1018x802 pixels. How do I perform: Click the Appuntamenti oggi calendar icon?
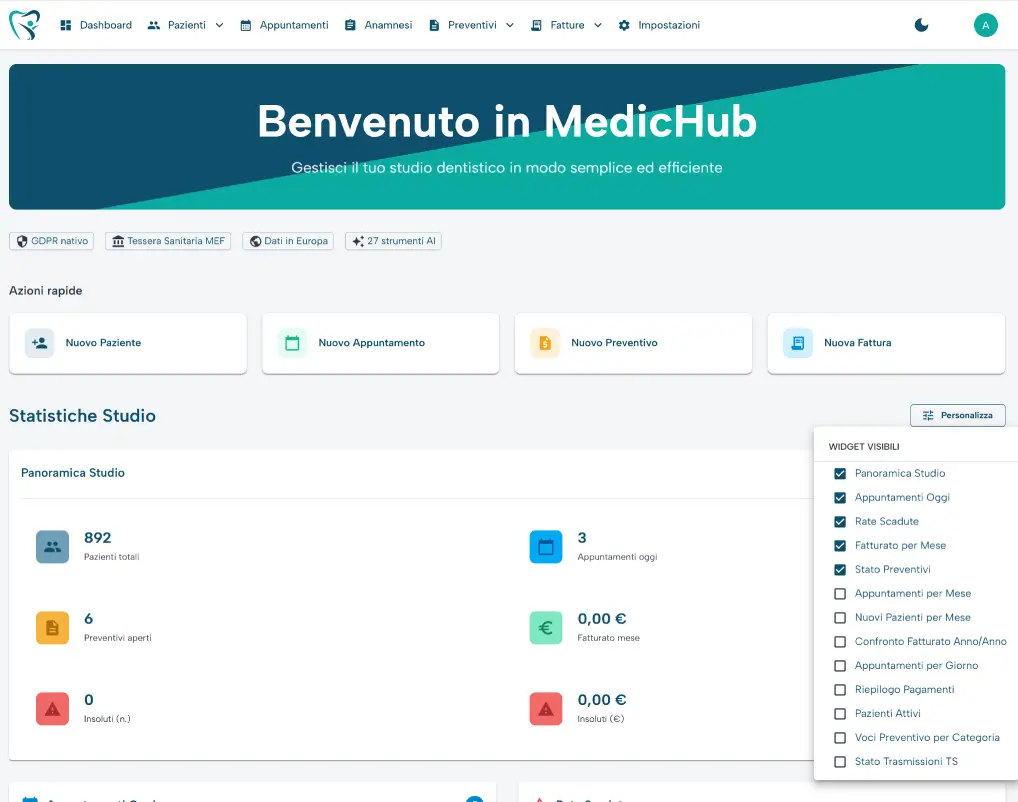pyautogui.click(x=546, y=547)
